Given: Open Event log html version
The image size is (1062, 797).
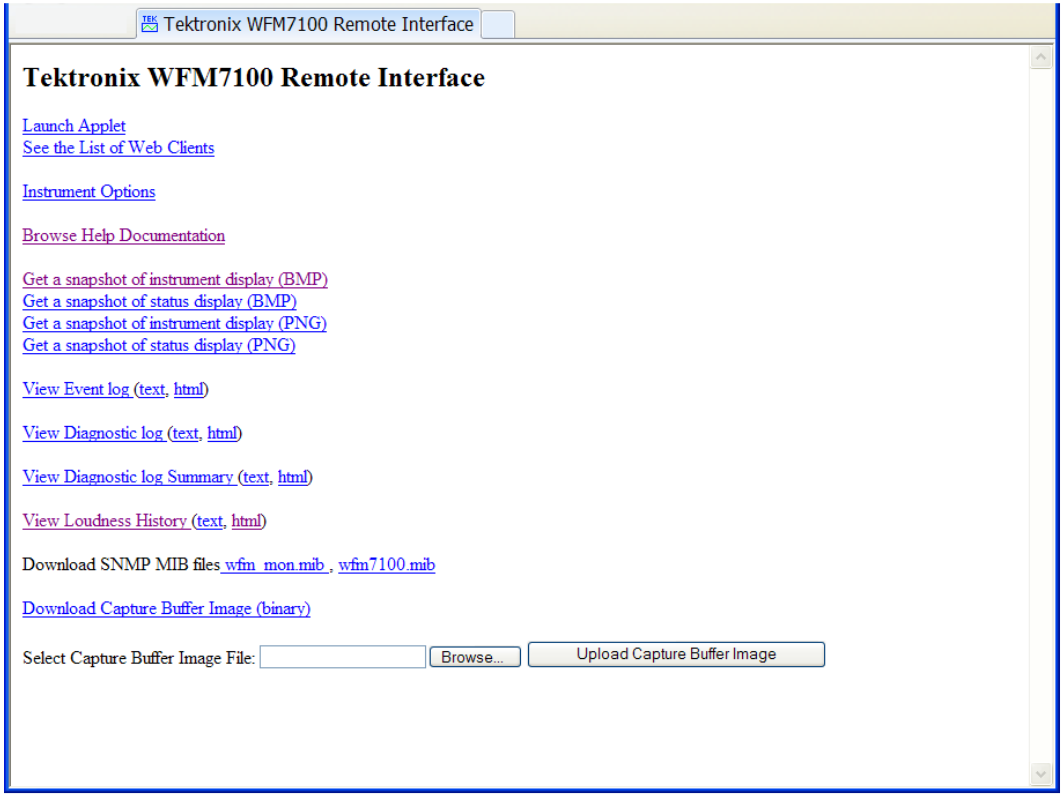Looking at the screenshot, I should click(189, 389).
